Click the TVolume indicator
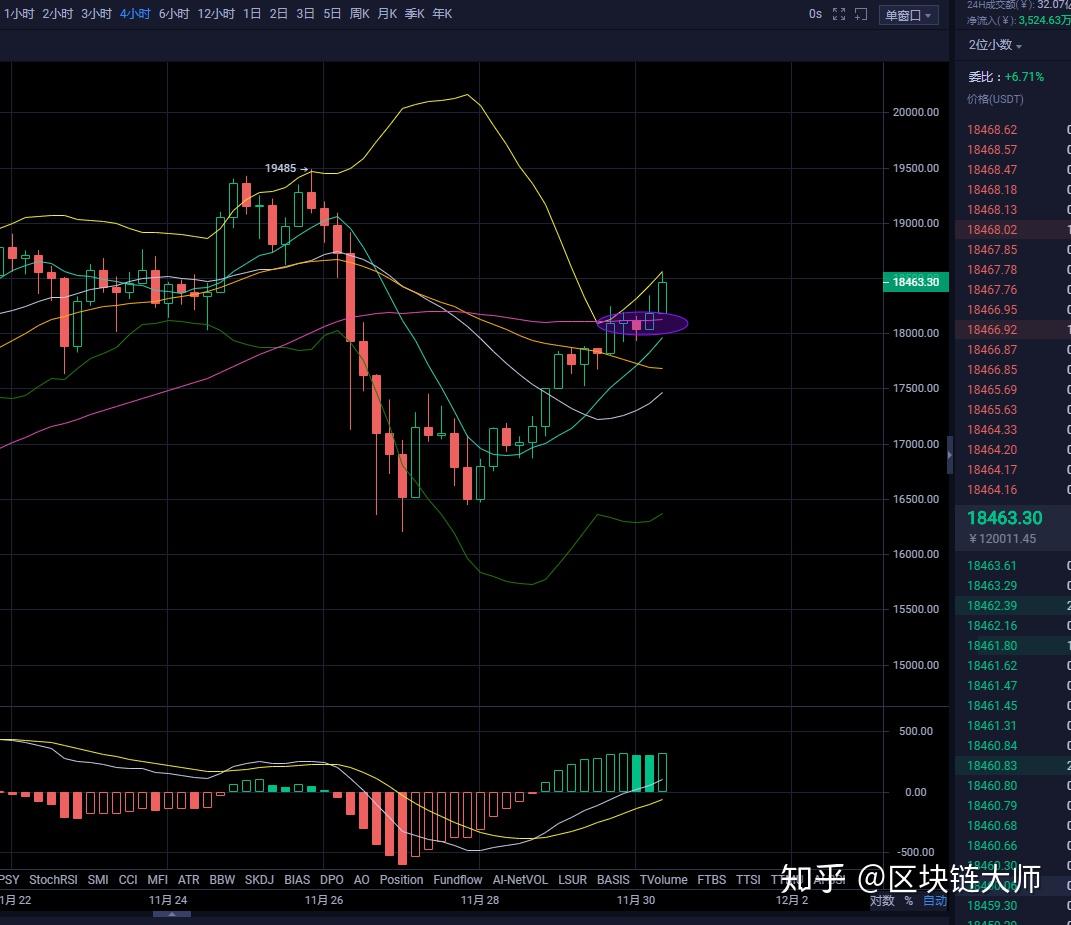This screenshot has height=925, width=1071. point(663,880)
